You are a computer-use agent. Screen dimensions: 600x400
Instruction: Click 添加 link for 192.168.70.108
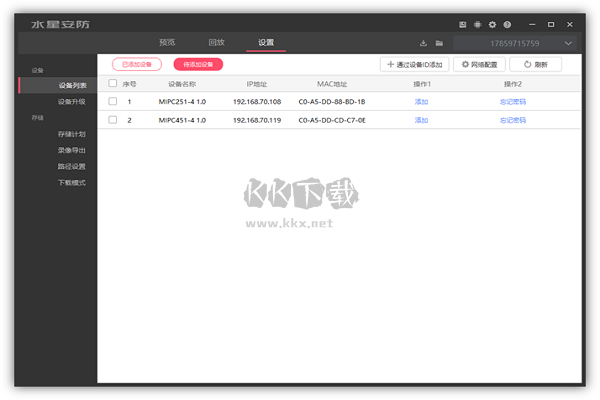click(421, 102)
